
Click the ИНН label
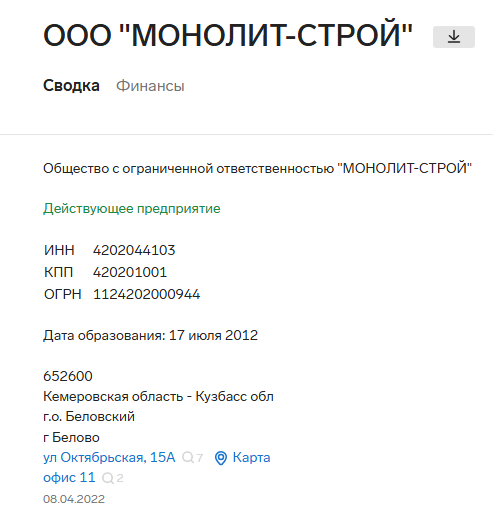59,250
